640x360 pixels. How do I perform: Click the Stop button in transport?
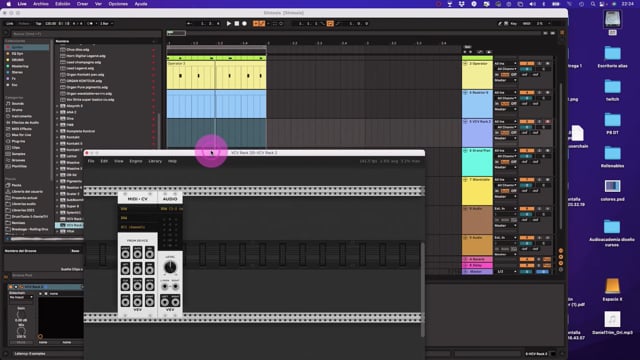pos(237,24)
